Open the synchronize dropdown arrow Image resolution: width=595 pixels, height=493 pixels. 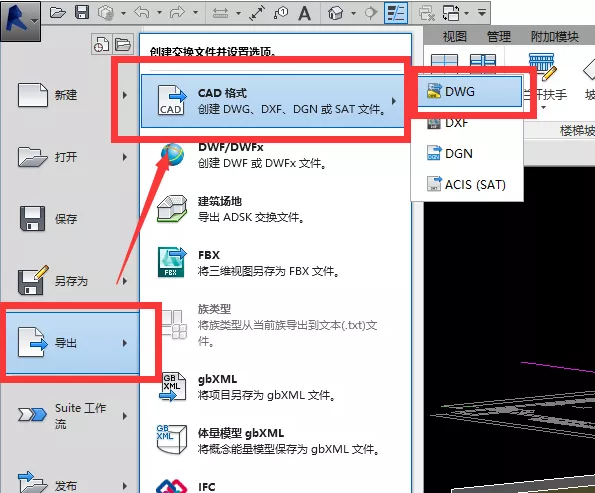pyautogui.click(x=123, y=13)
